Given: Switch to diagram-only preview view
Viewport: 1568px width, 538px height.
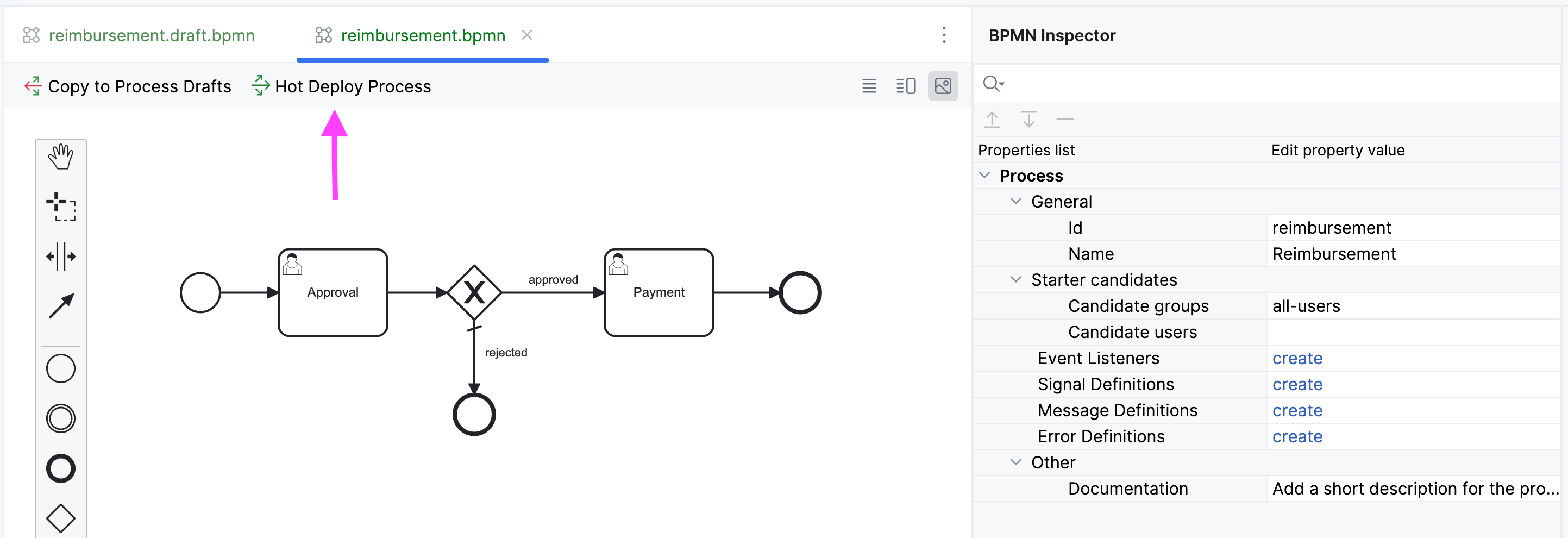Looking at the screenshot, I should point(942,86).
